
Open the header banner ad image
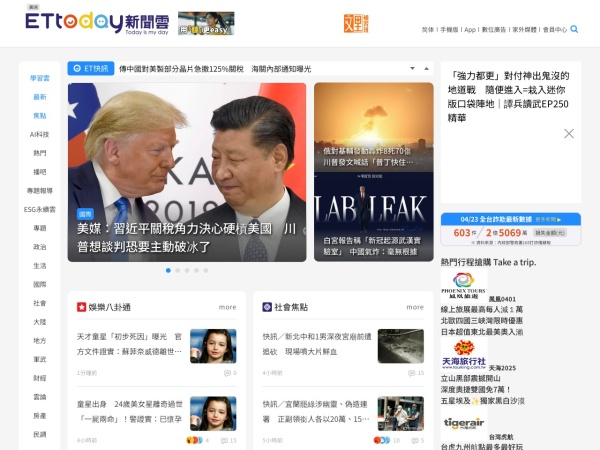pyautogui.click(x=206, y=23)
